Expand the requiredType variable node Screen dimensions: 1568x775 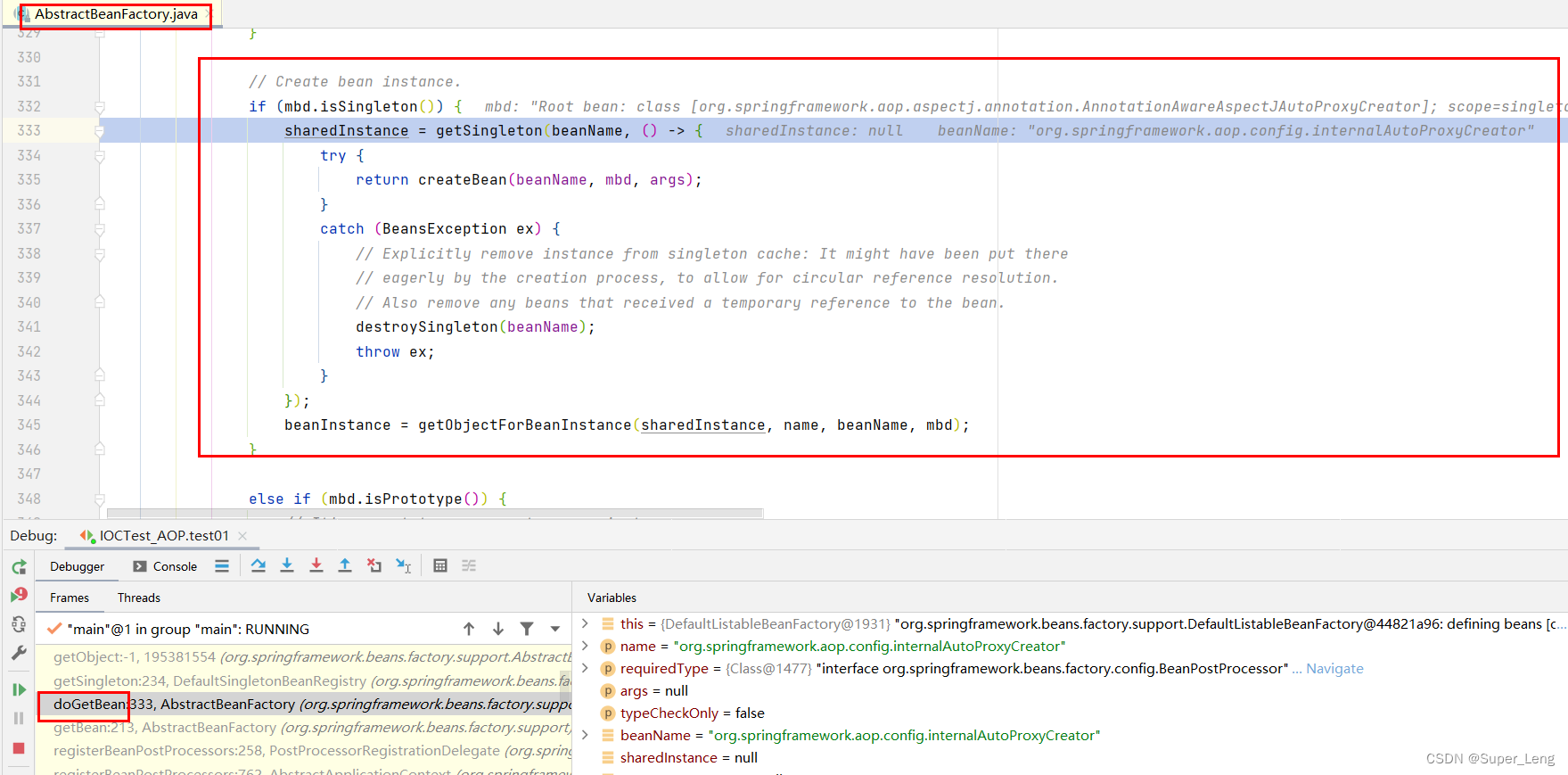pyautogui.click(x=585, y=668)
